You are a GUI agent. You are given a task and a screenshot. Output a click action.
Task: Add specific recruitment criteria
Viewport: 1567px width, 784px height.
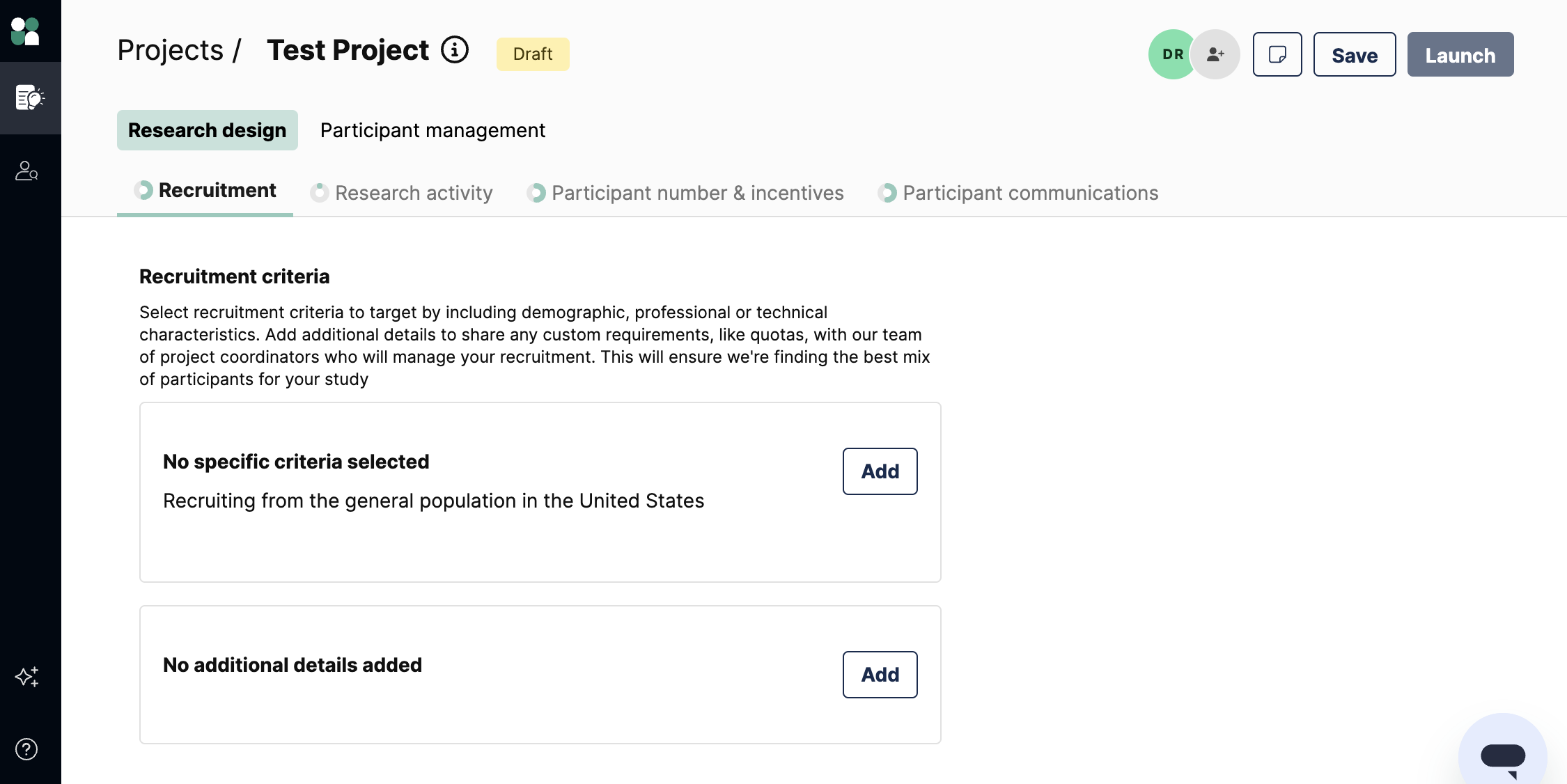880,471
